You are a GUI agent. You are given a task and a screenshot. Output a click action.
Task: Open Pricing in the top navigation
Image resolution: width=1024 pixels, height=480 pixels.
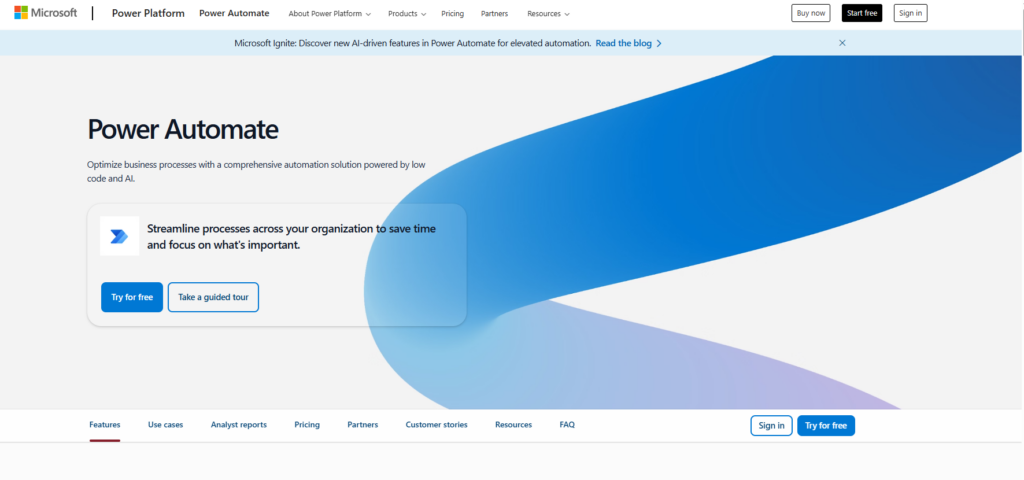453,14
